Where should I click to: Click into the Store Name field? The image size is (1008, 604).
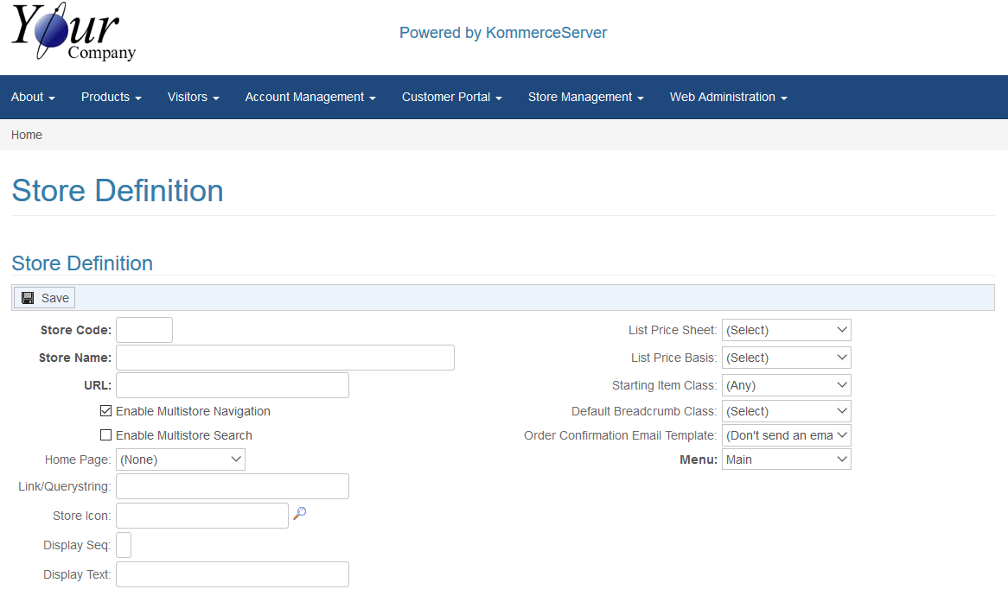point(285,357)
